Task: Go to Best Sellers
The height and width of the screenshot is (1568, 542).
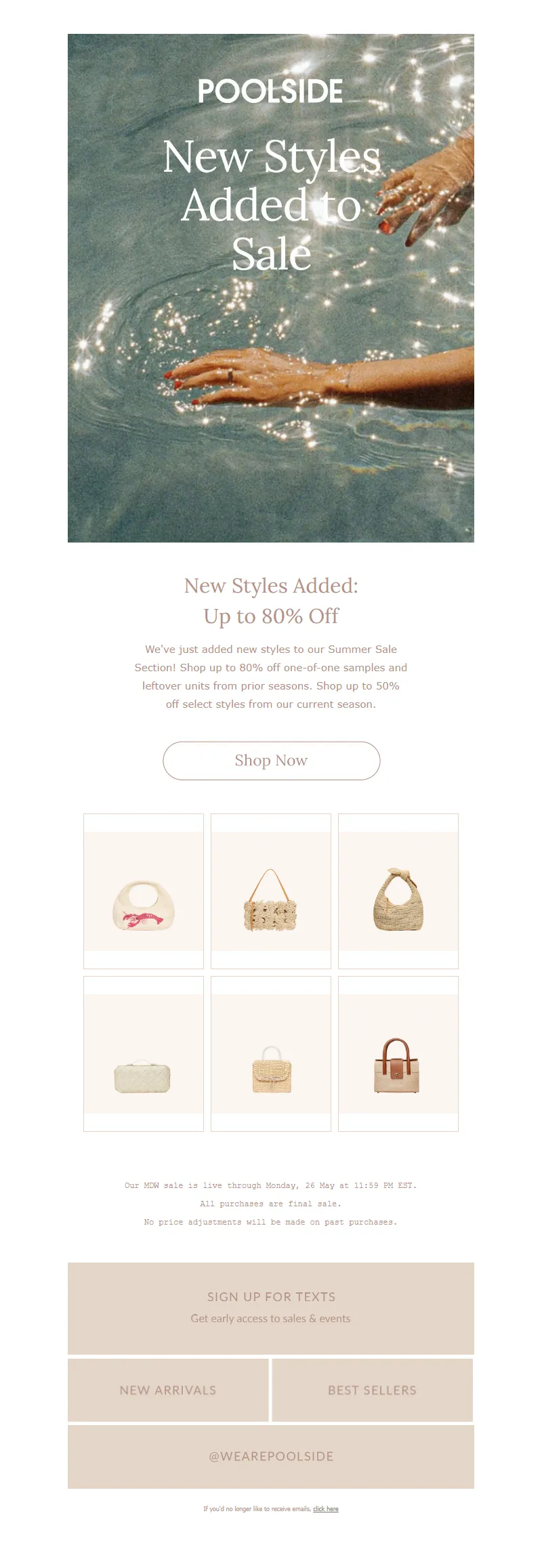Action: click(x=373, y=1390)
